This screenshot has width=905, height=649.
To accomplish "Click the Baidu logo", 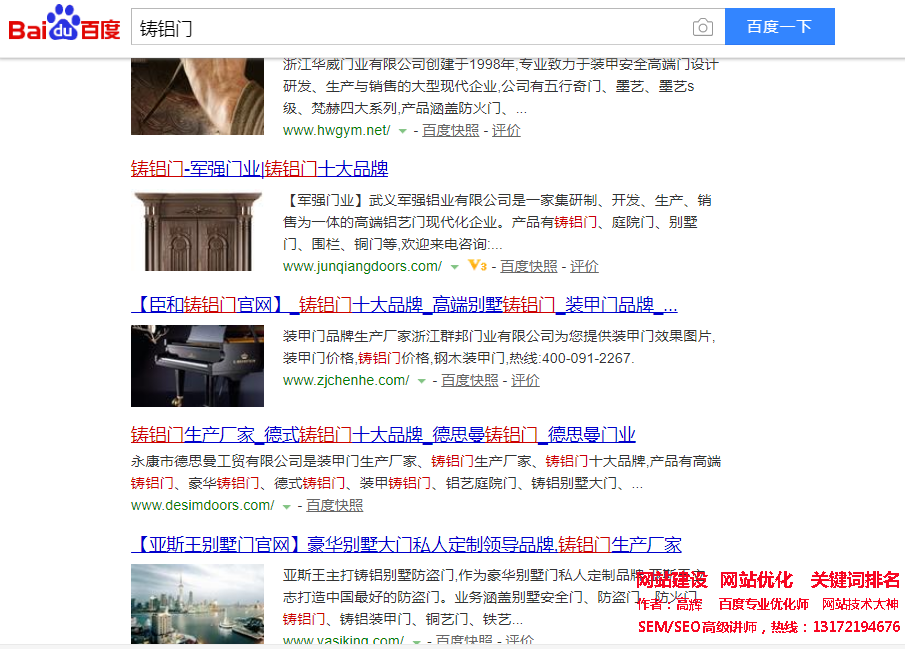I will tap(64, 25).
